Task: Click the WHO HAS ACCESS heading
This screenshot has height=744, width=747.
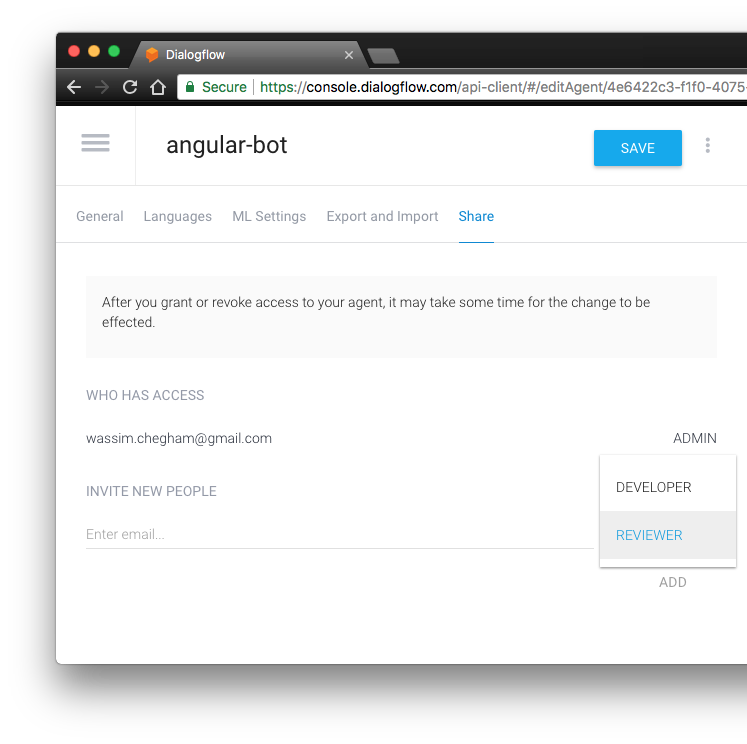Action: click(x=145, y=395)
